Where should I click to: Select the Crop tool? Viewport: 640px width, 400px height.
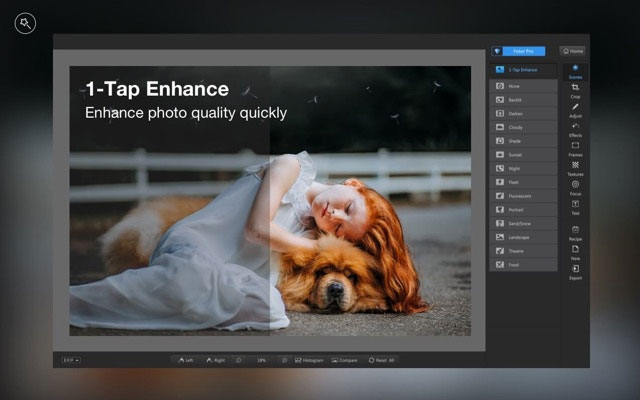575,91
